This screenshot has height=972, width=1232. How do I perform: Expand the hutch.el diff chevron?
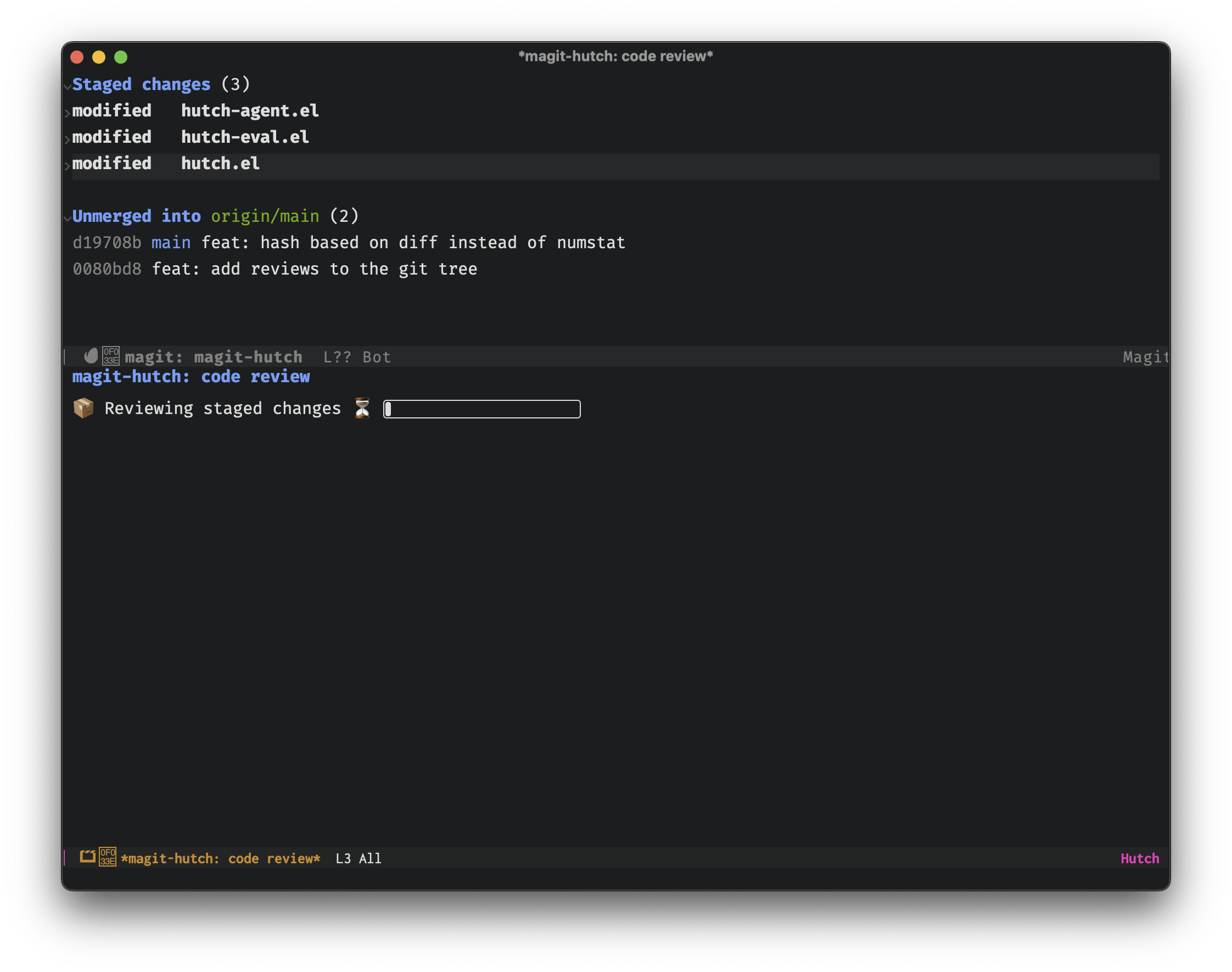coord(67,166)
